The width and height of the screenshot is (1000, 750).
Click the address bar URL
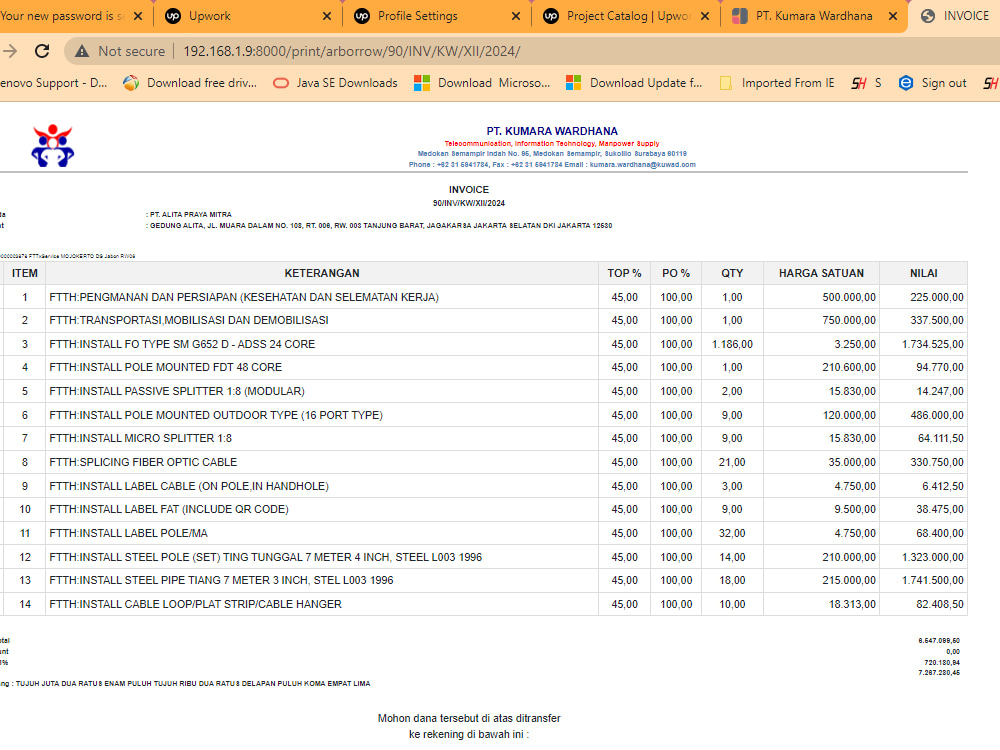pos(351,51)
